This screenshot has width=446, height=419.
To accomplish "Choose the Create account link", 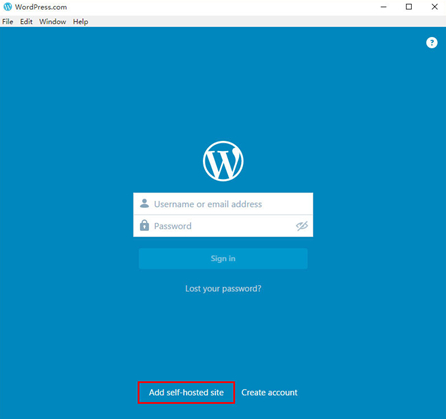I will (269, 392).
